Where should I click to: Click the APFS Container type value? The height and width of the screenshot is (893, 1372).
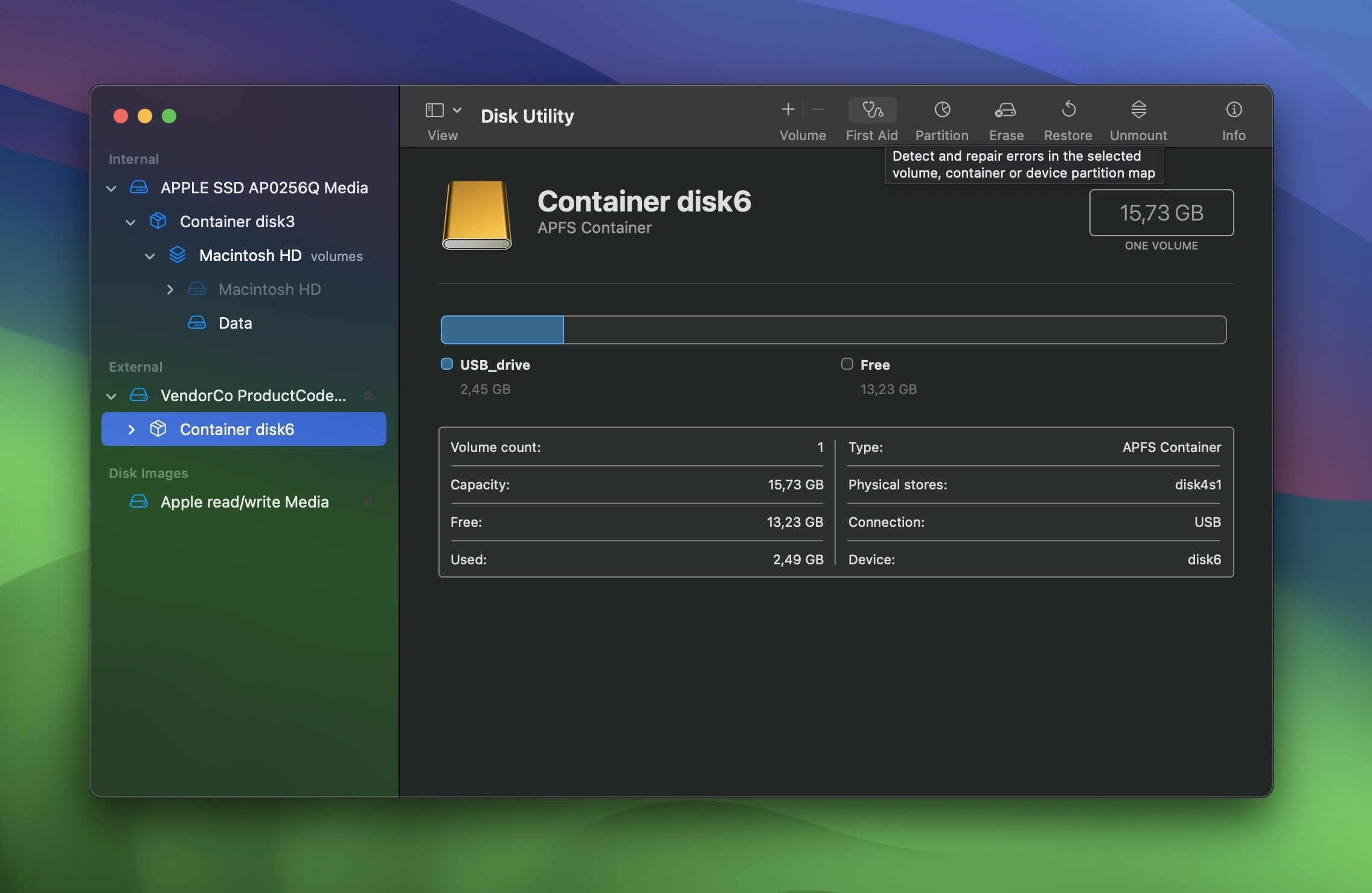(1172, 447)
